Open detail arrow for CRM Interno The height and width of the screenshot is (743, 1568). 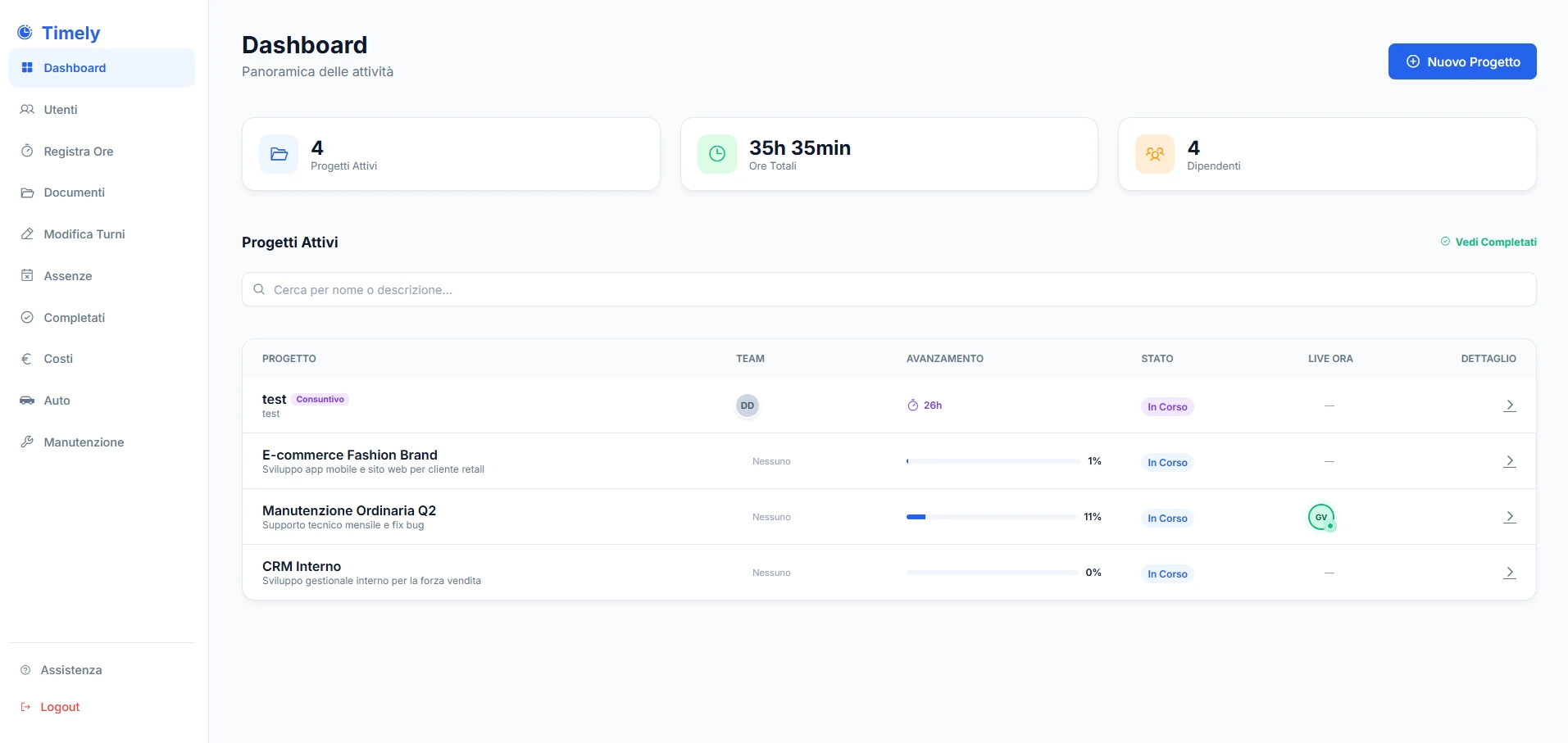(x=1510, y=573)
